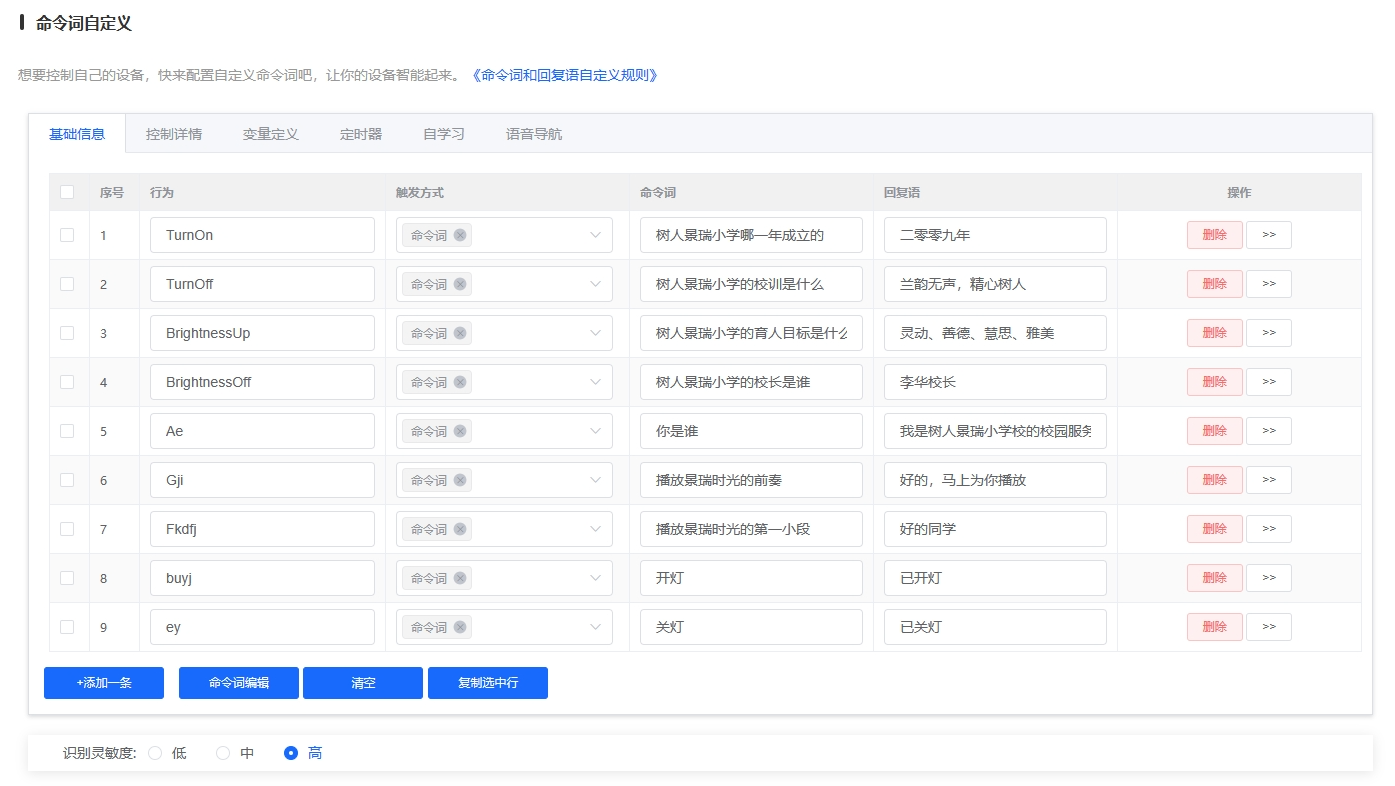Image resolution: width=1395 pixels, height=786 pixels.
Task: Open 命令词和回复语自定义规则 link
Action: click(564, 75)
